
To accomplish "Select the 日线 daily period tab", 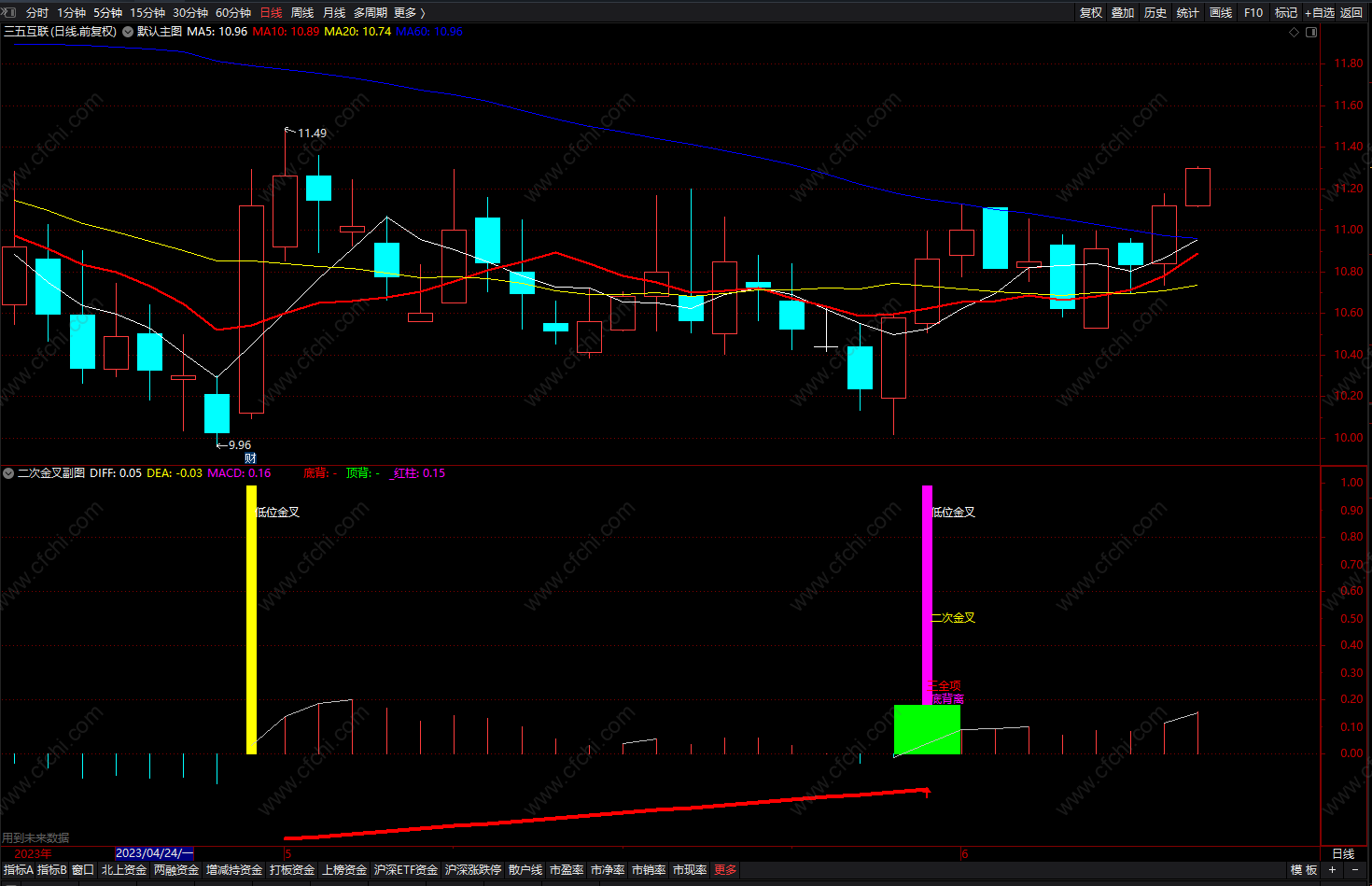I will click(271, 13).
